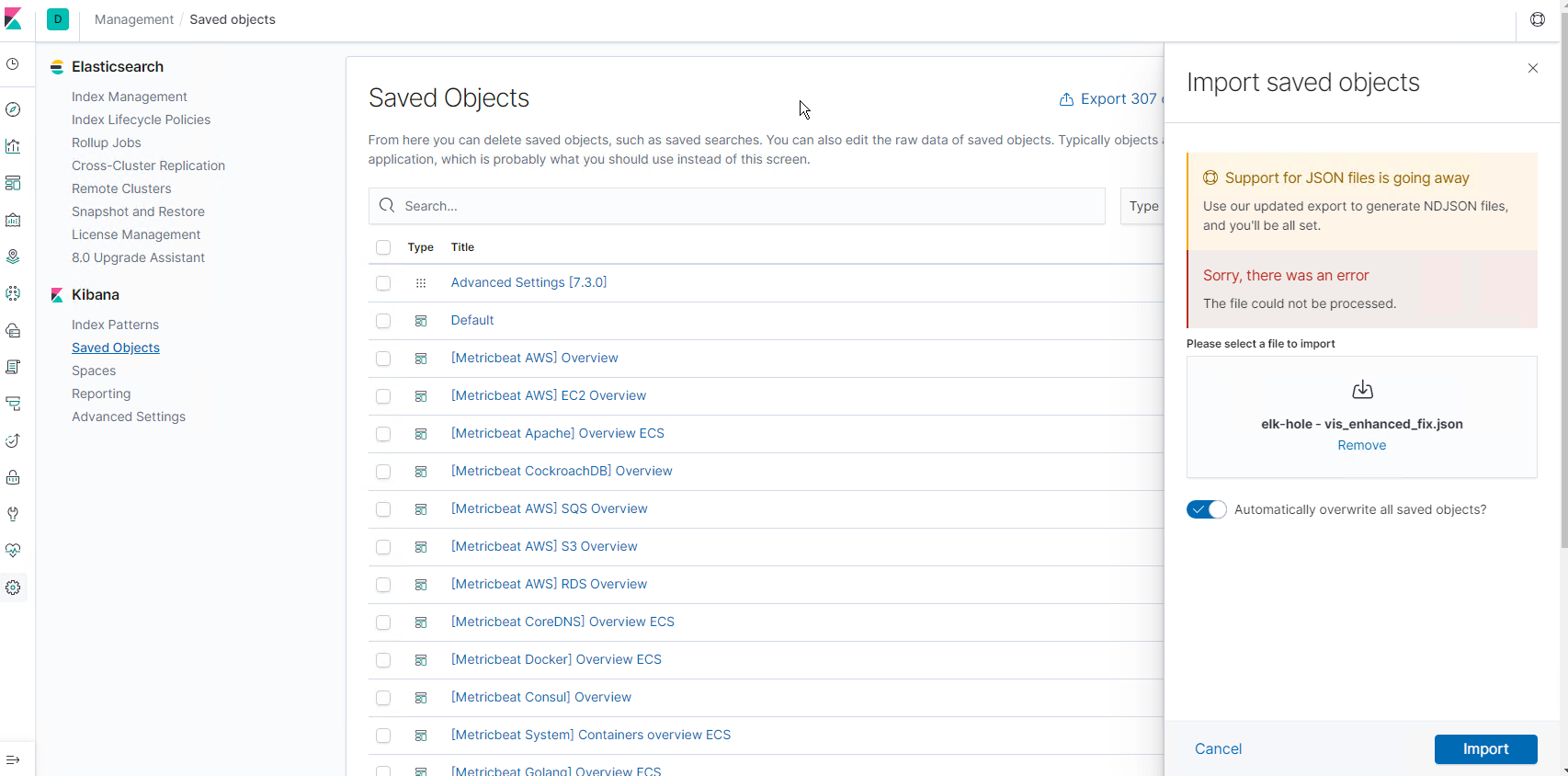1568x776 pixels.
Task: Check the [Metricbeat AWS] SQS Overview checkbox
Action: [383, 509]
